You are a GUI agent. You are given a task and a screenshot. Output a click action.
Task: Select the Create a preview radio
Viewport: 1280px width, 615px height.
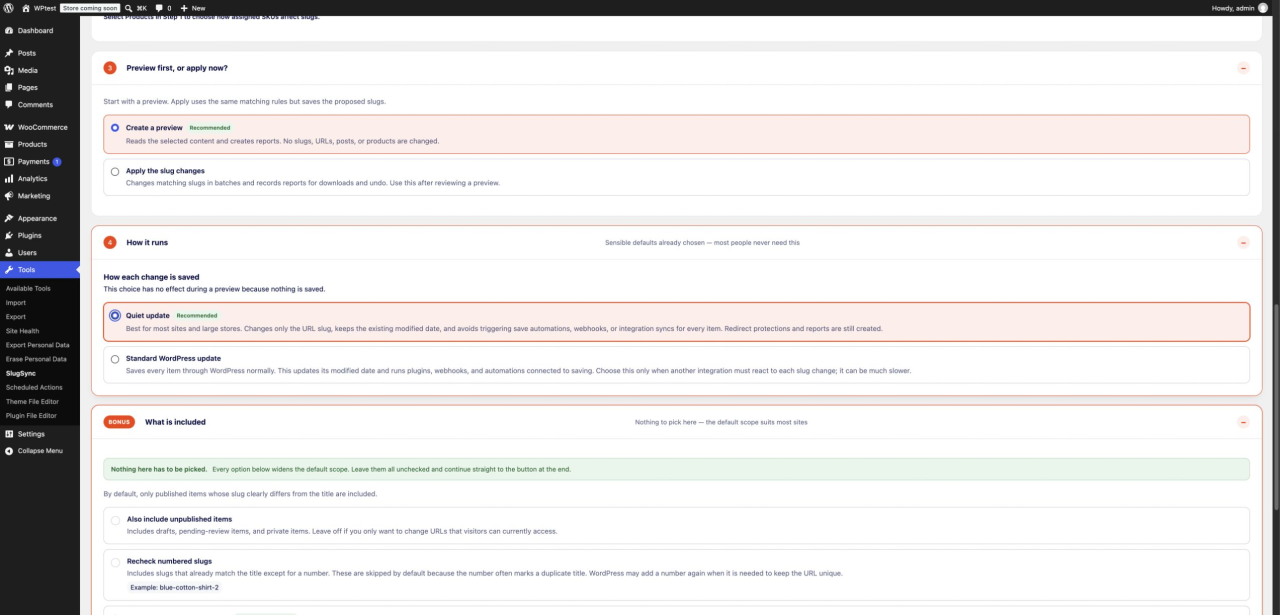tap(115, 128)
